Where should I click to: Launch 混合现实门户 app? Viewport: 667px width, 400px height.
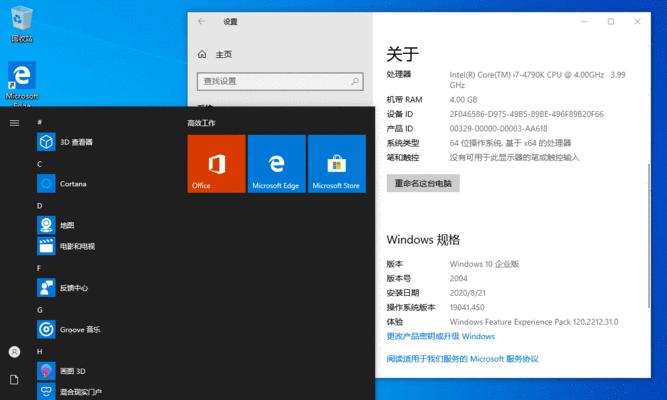69,391
